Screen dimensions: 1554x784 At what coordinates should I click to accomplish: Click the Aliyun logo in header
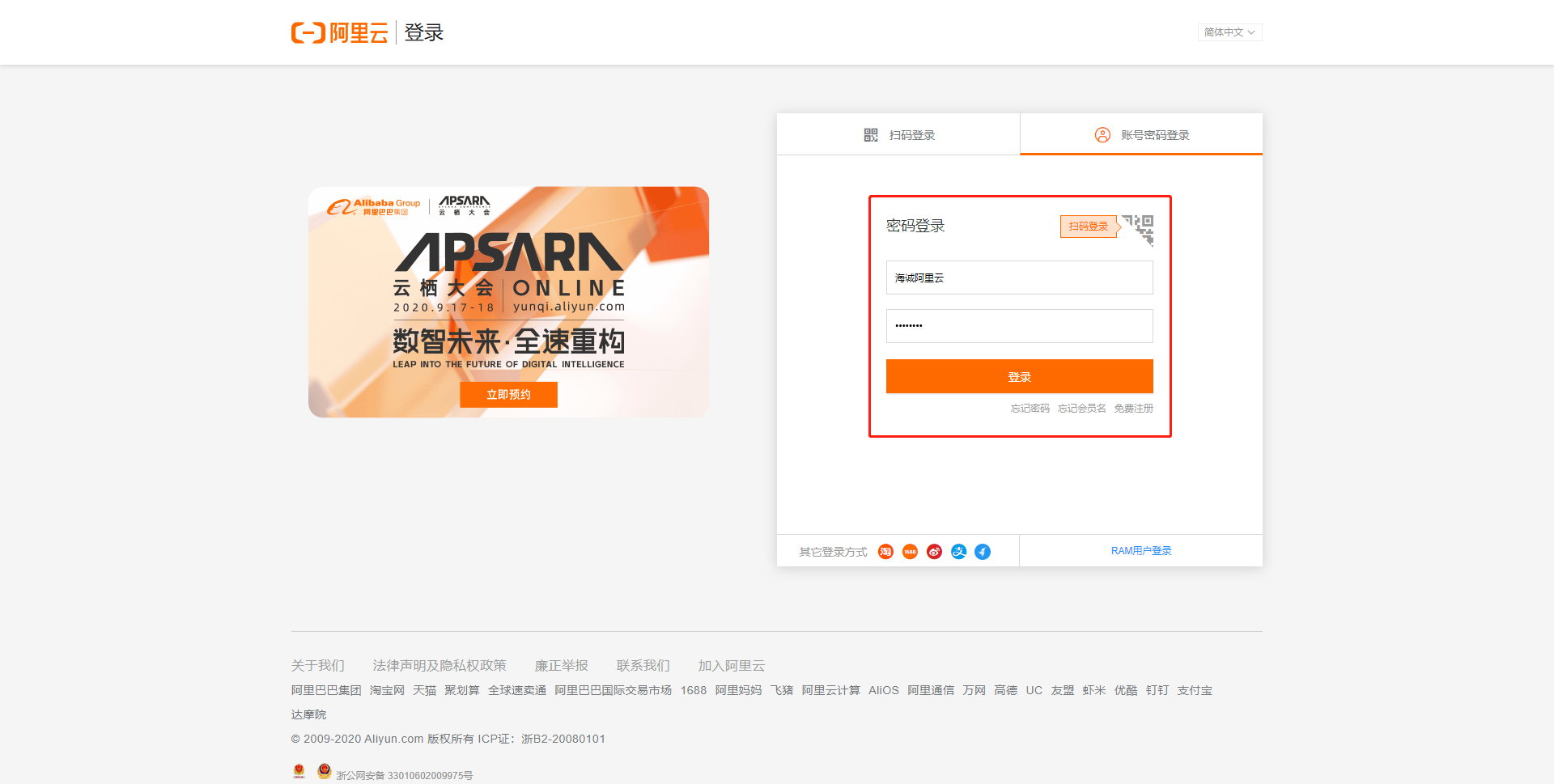tap(340, 32)
